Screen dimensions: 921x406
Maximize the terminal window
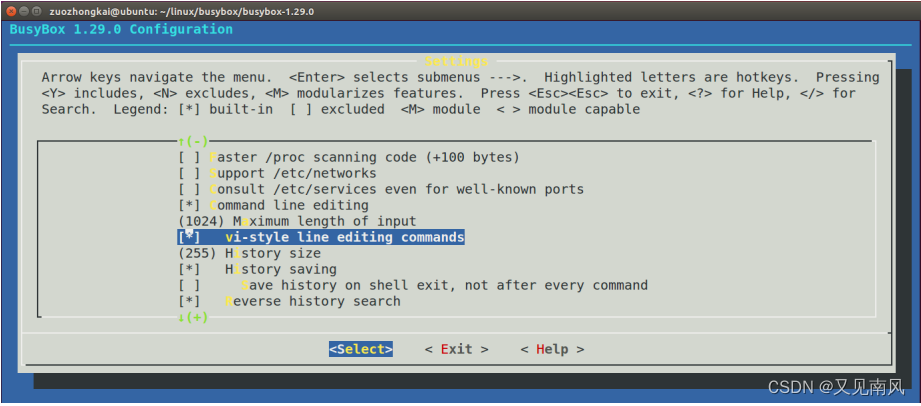[36, 11]
